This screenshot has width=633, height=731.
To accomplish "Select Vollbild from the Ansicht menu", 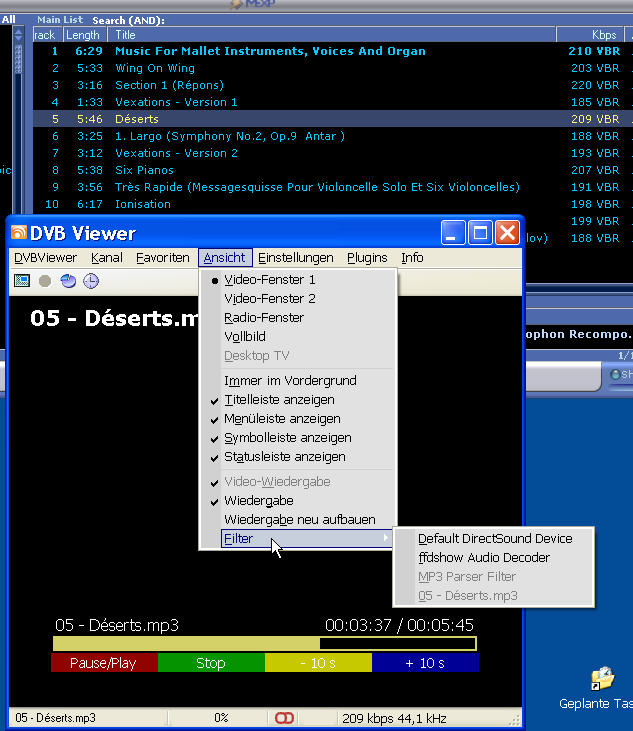I will coord(245,337).
